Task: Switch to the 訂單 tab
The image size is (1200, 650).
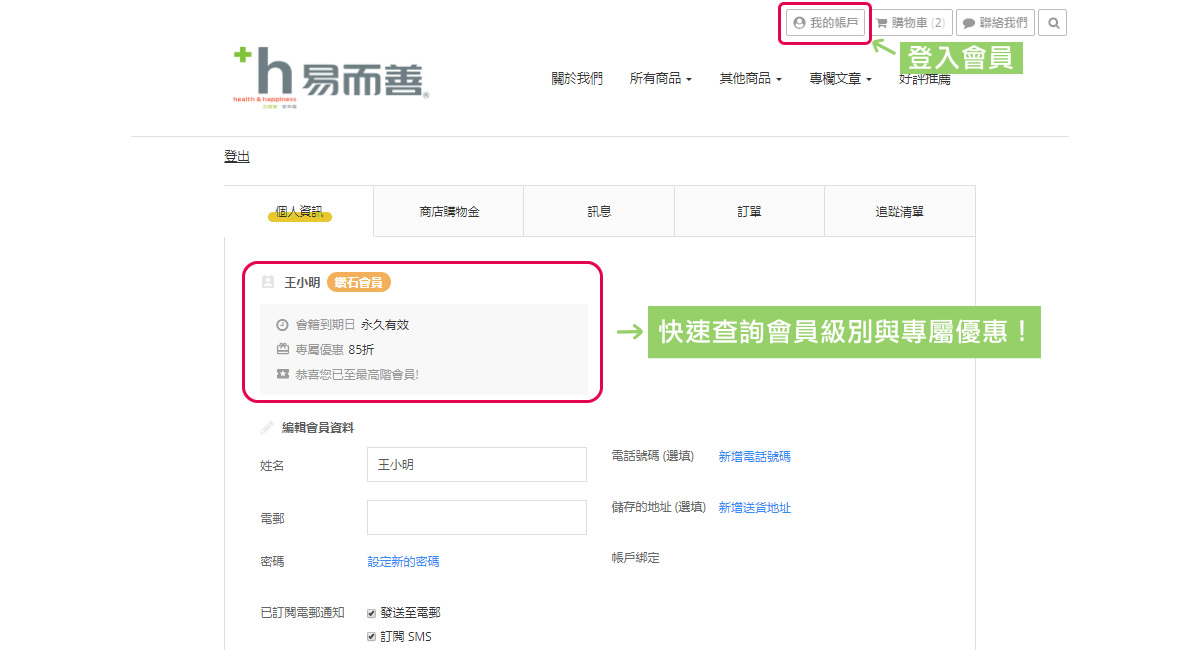Action: 749,212
